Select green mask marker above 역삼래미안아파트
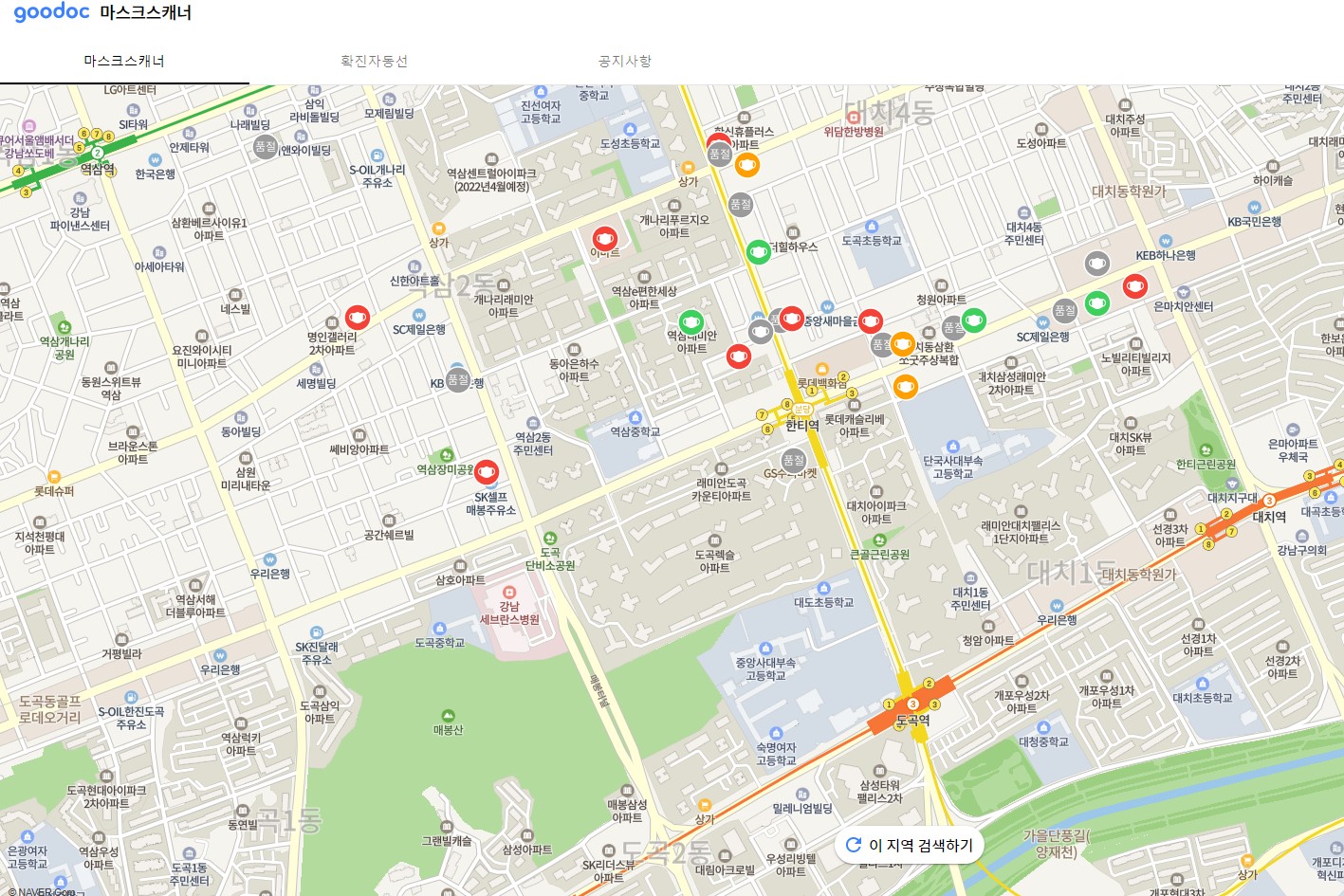 [x=691, y=322]
